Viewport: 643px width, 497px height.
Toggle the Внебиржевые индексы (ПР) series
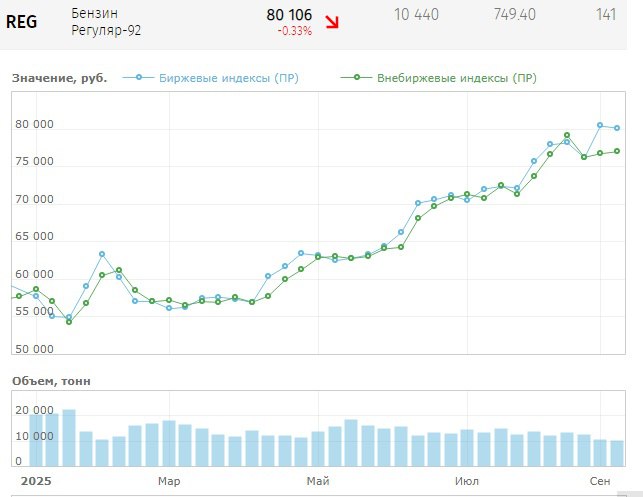(x=456, y=78)
